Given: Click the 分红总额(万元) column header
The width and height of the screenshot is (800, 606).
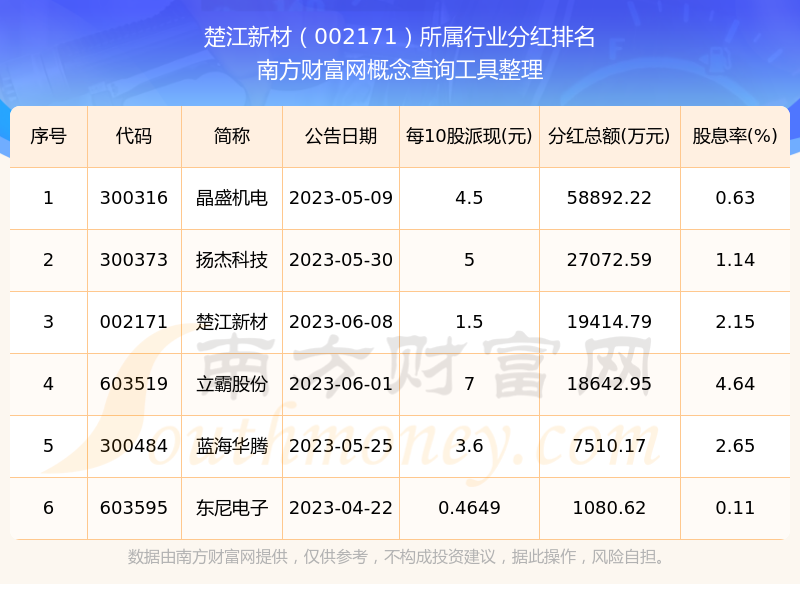Looking at the screenshot, I should click(609, 136).
